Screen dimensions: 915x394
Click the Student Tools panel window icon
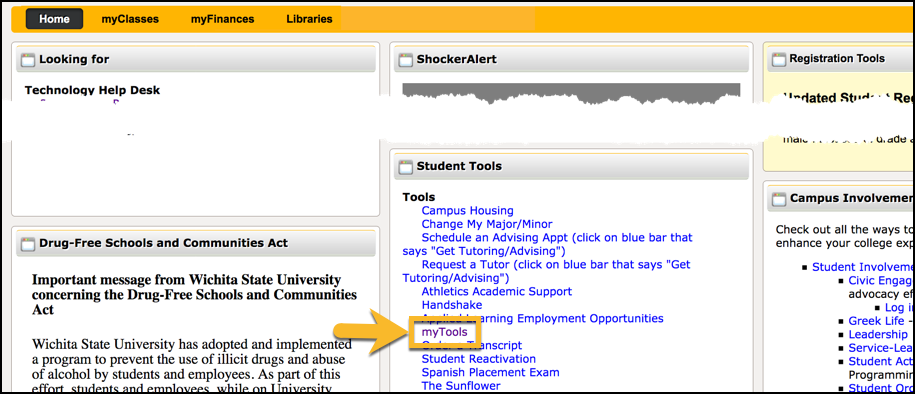pyautogui.click(x=405, y=167)
